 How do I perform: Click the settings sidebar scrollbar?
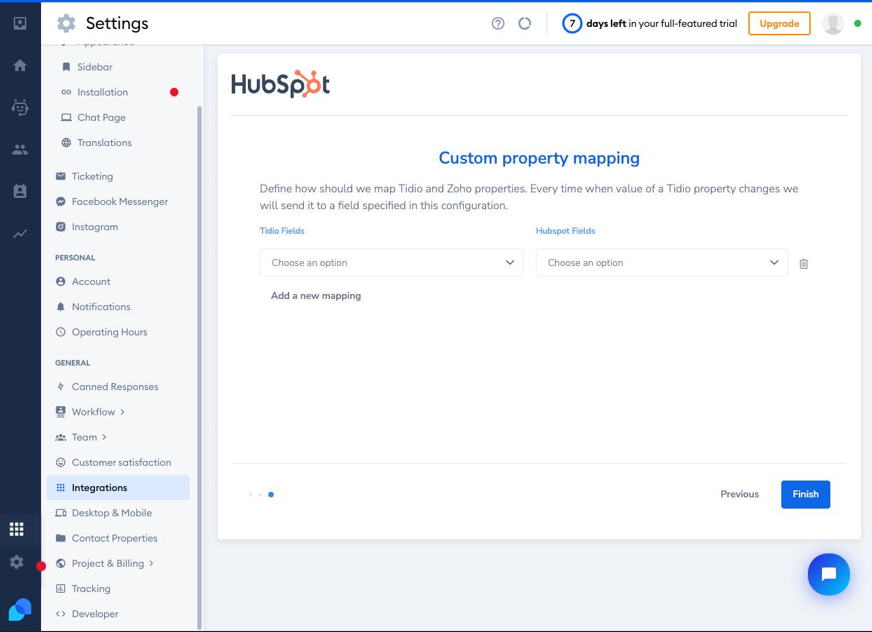pos(199,367)
